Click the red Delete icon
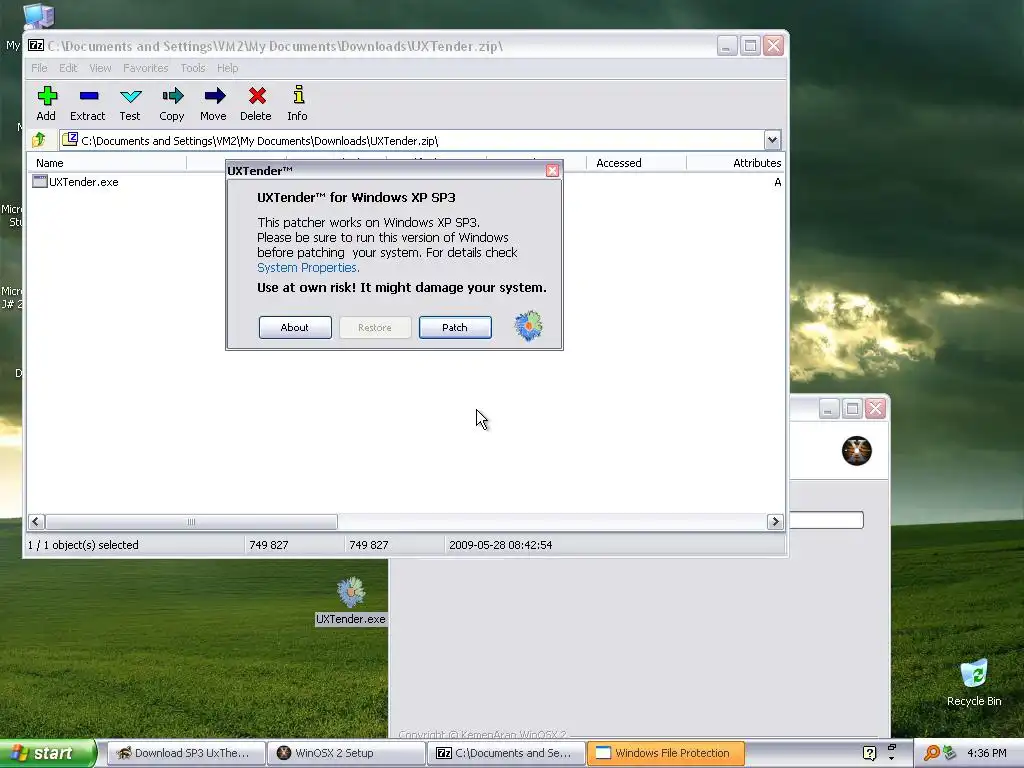The width and height of the screenshot is (1024, 768). tap(256, 103)
